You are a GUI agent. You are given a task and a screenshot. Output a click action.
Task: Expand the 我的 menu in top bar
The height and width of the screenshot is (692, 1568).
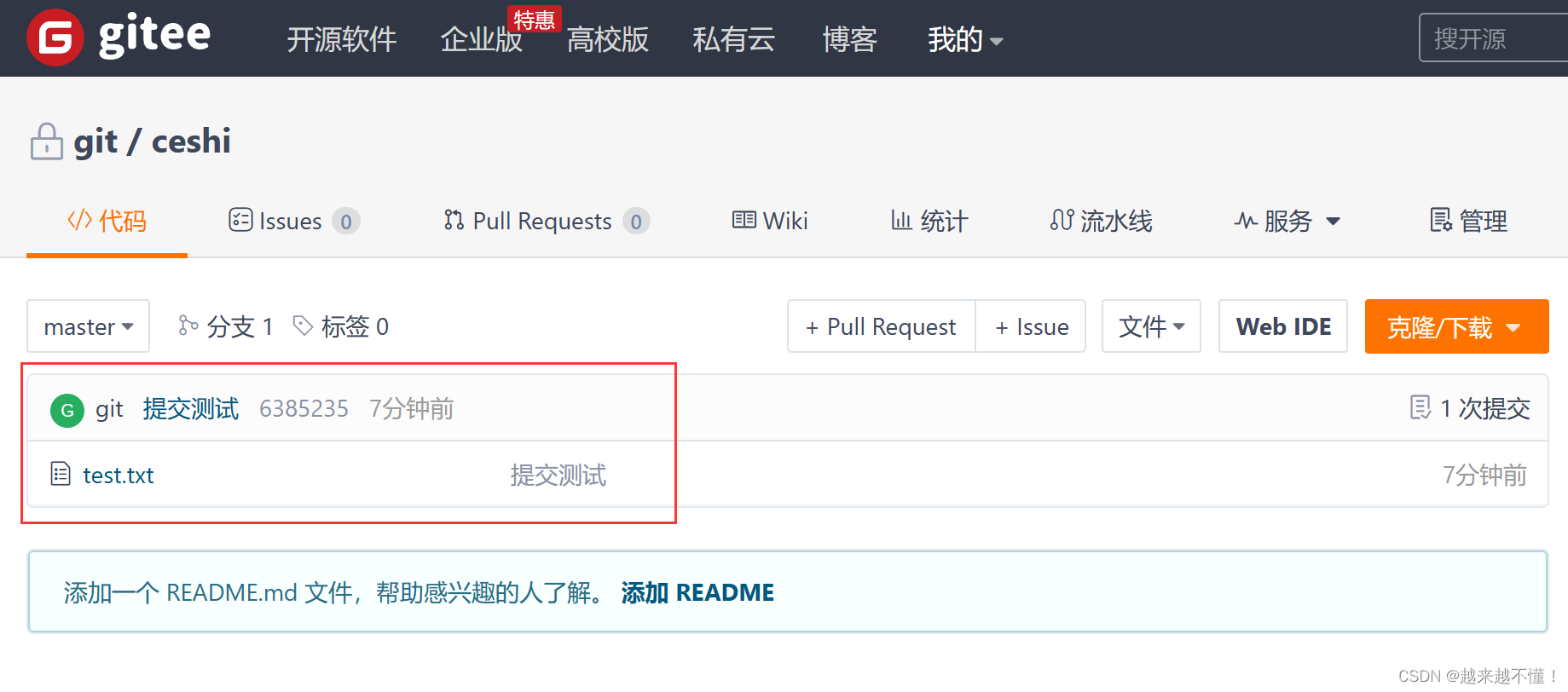(965, 39)
